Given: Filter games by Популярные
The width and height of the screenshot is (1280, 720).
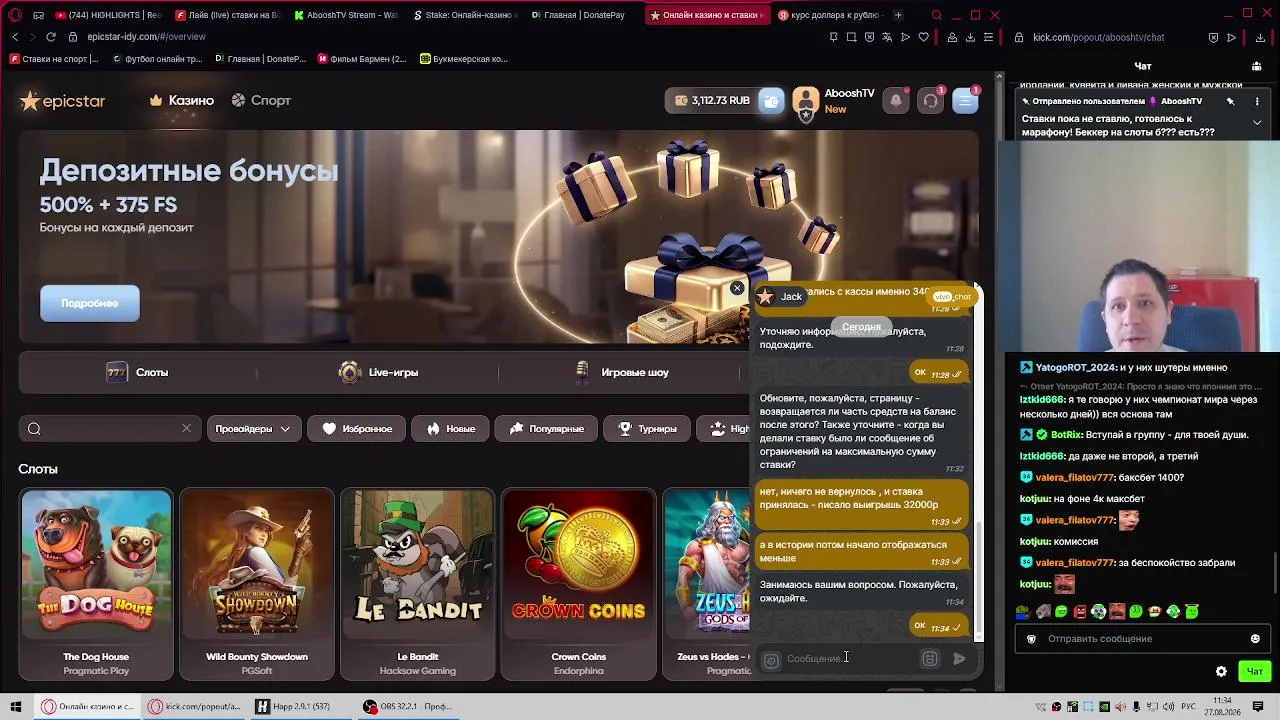Looking at the screenshot, I should (547, 429).
